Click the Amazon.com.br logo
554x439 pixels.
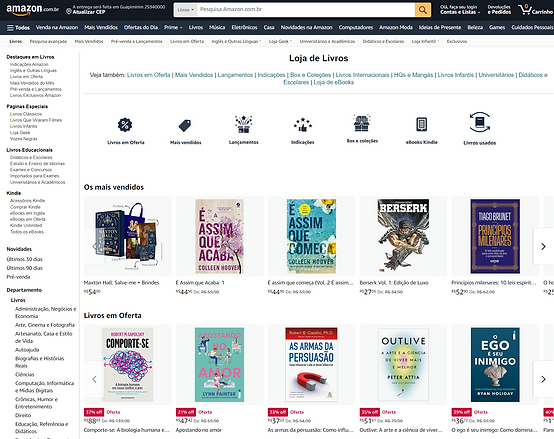click(x=33, y=10)
